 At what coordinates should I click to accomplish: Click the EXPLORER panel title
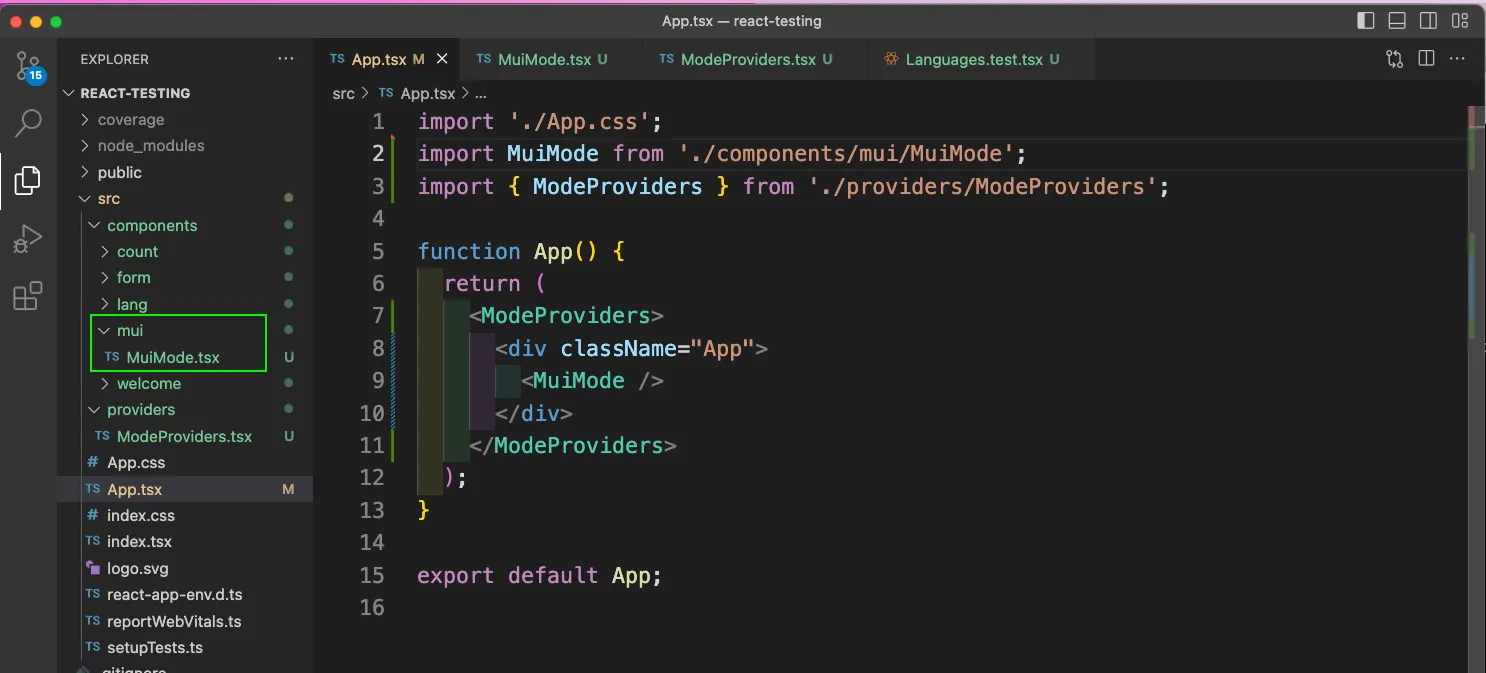coord(114,59)
